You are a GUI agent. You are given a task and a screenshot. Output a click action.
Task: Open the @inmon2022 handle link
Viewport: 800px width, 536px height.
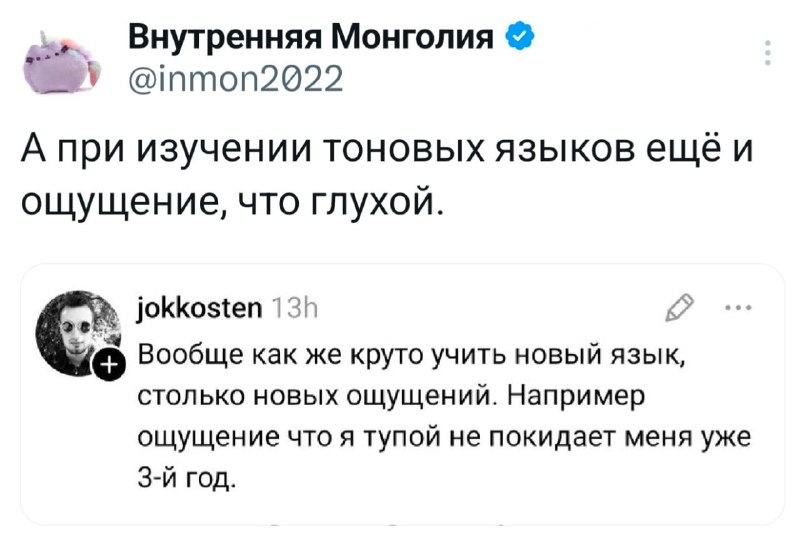pos(237,76)
